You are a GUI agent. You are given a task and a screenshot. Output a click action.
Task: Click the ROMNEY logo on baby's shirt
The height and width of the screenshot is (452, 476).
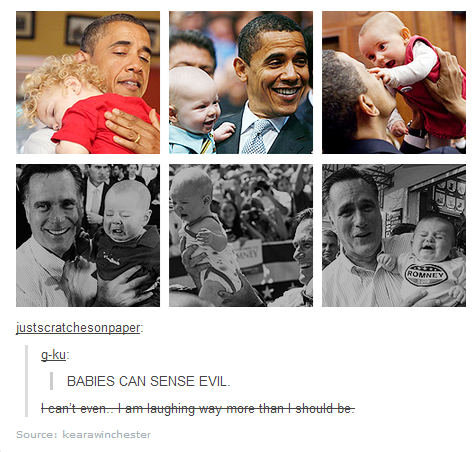tap(426, 275)
